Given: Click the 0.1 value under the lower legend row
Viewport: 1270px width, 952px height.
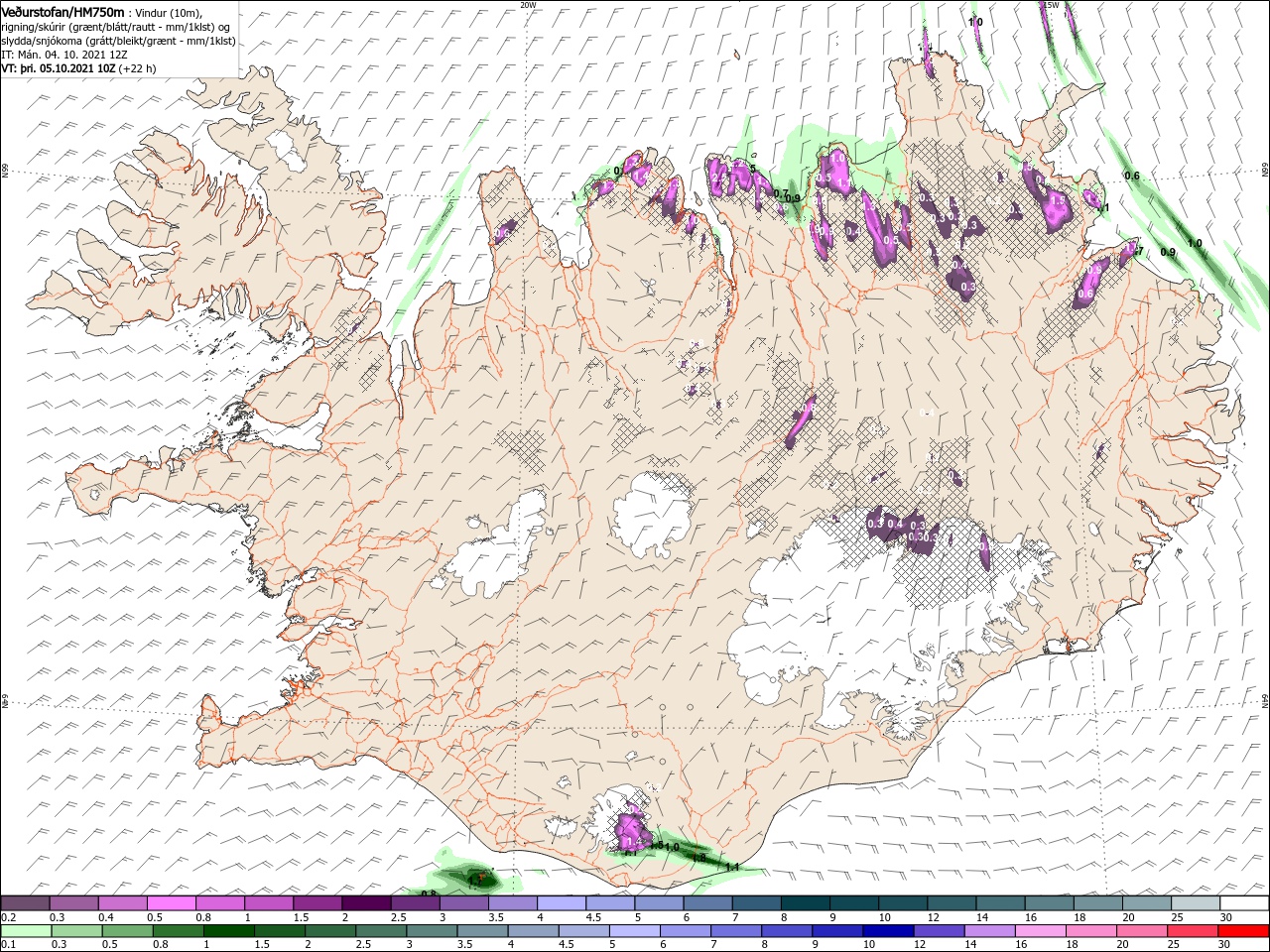Looking at the screenshot, I should [8, 945].
